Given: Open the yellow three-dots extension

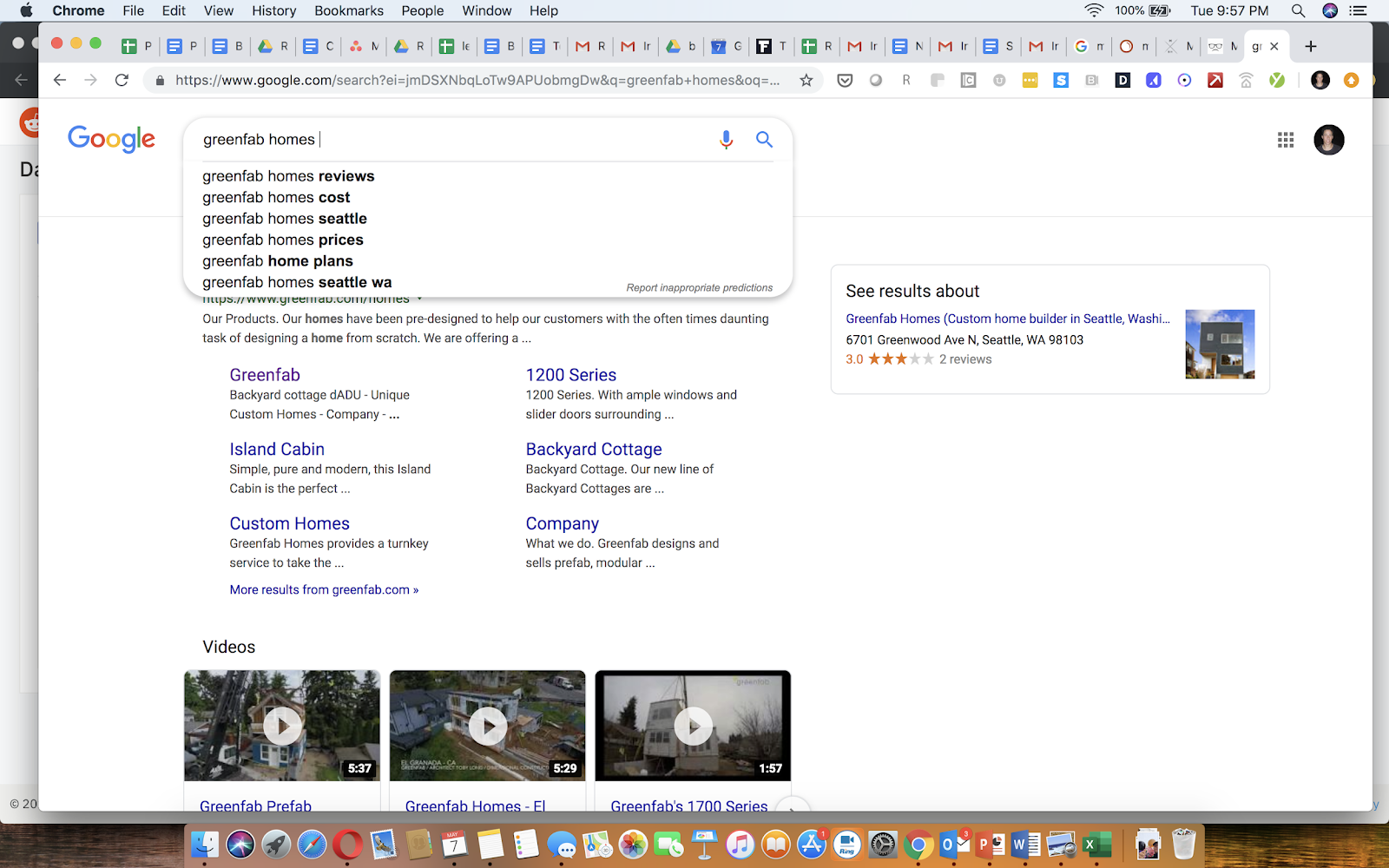Looking at the screenshot, I should (x=1030, y=81).
